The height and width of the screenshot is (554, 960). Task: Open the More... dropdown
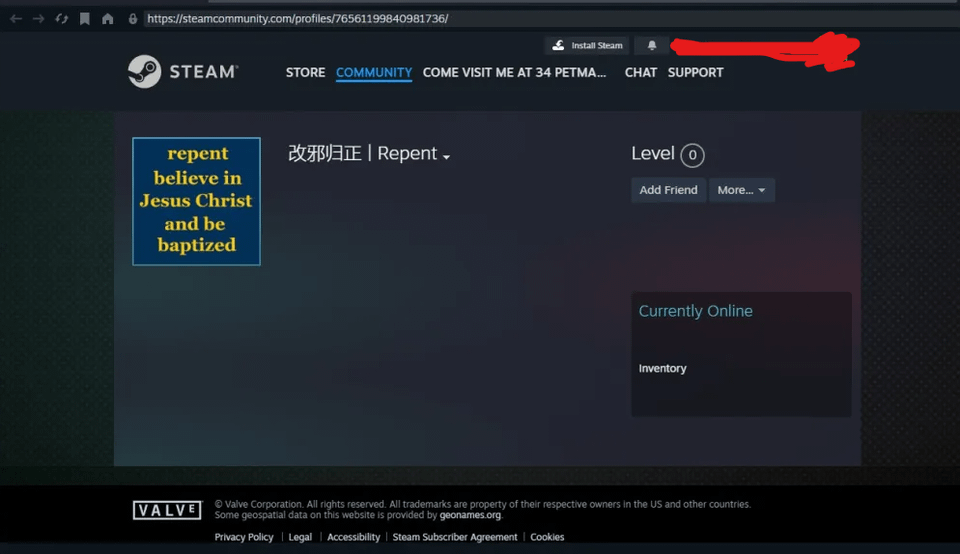[x=741, y=190]
